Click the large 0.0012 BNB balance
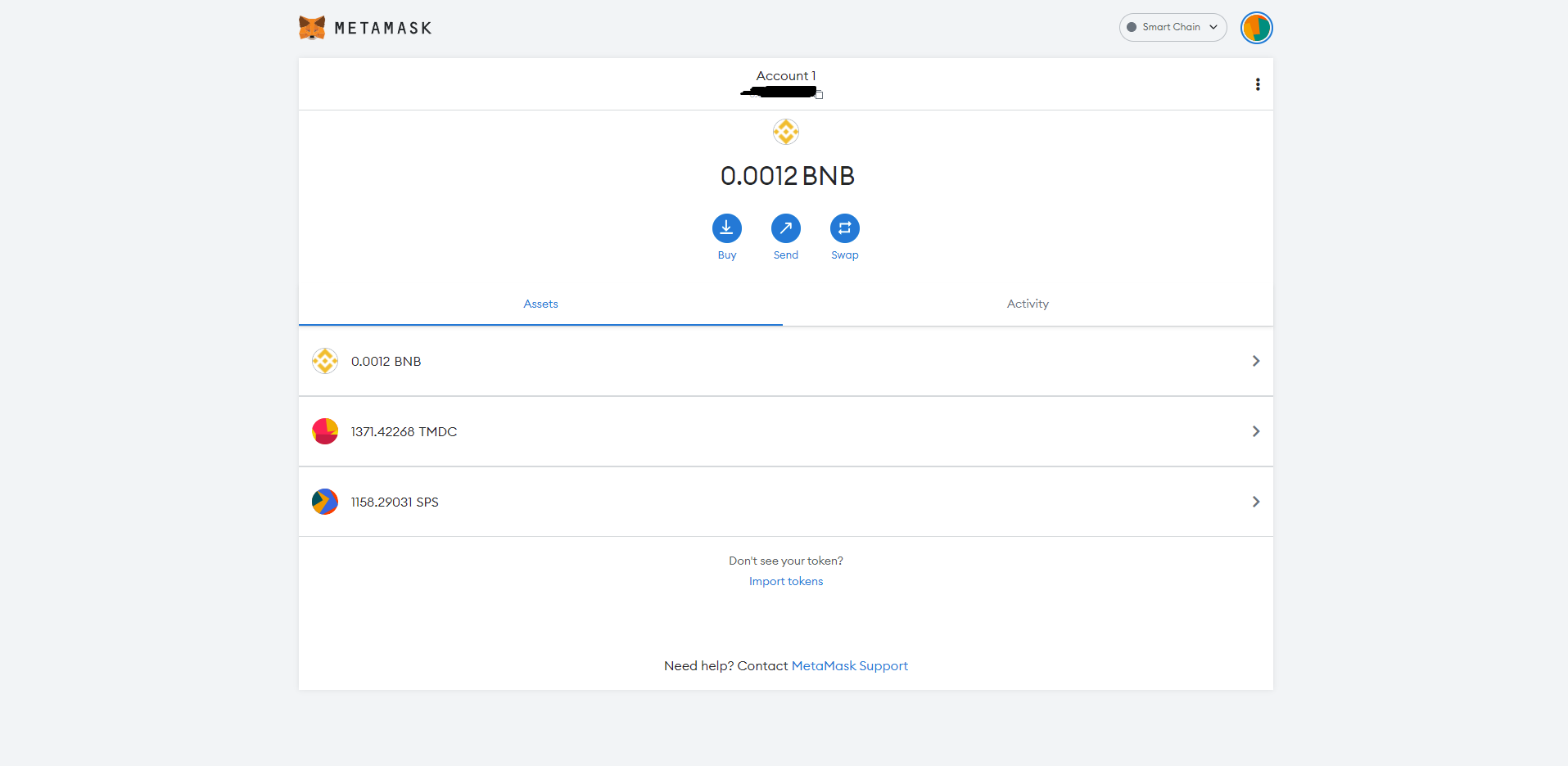The height and width of the screenshot is (766, 1568). click(x=788, y=176)
